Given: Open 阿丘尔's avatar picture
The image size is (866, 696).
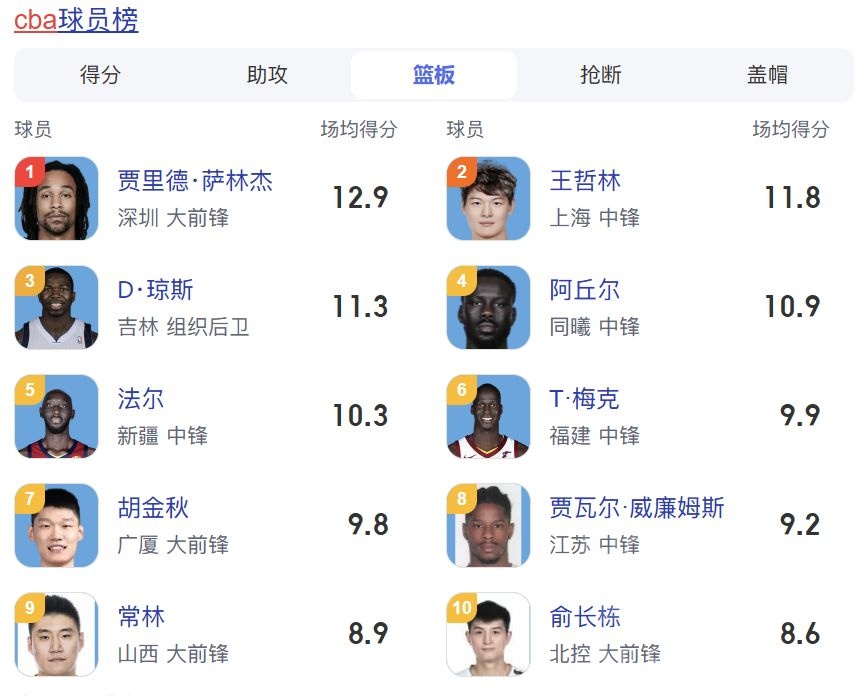Looking at the screenshot, I should click(x=489, y=307).
